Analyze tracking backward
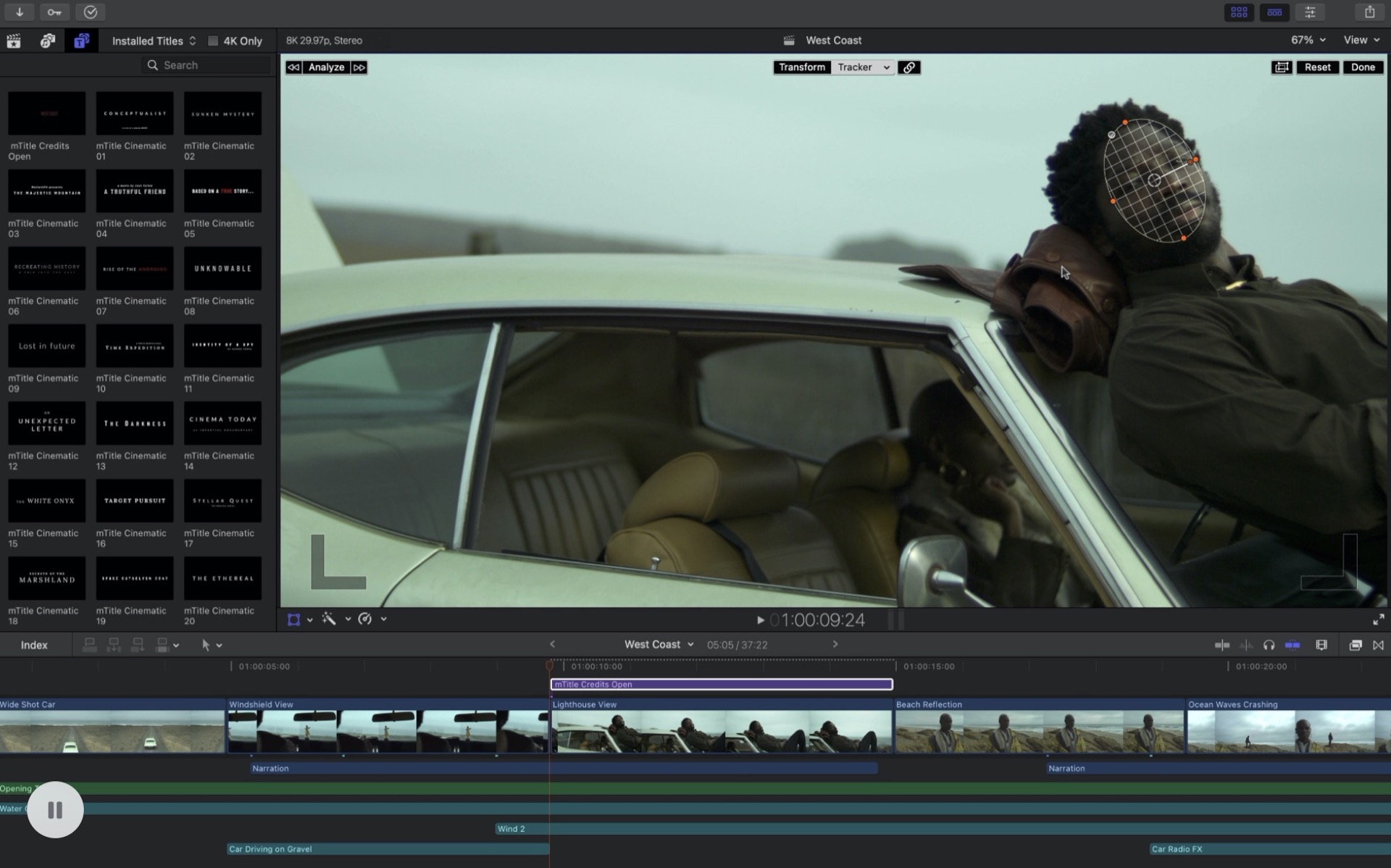 (x=293, y=67)
